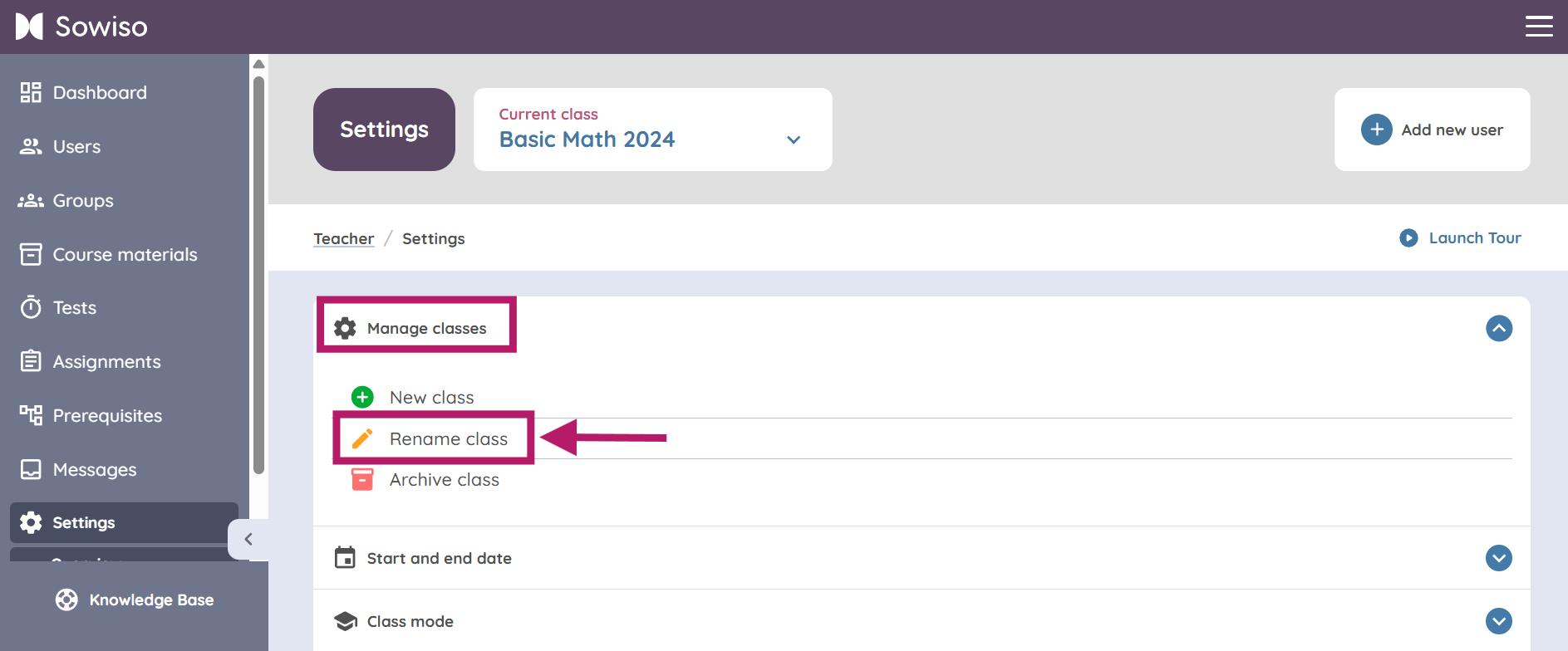
Task: Open the Groups section
Action: click(x=83, y=200)
